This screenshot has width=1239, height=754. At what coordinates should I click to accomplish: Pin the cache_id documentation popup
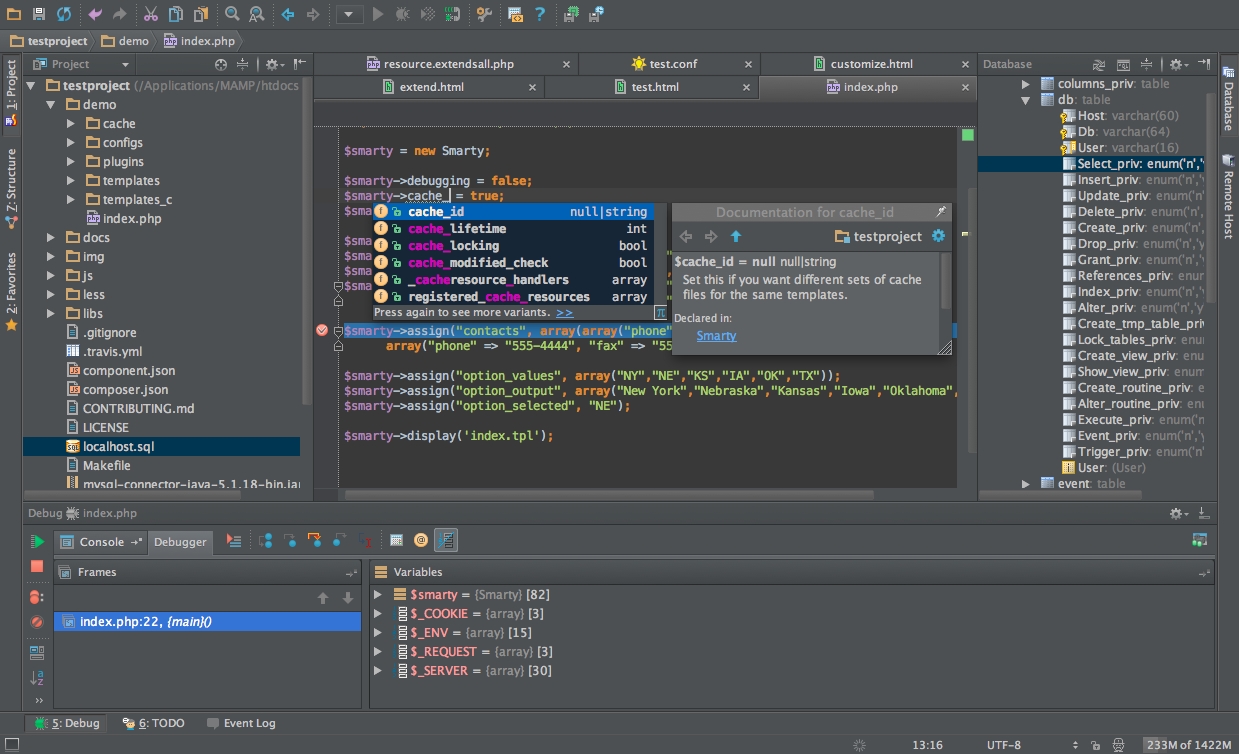(940, 212)
